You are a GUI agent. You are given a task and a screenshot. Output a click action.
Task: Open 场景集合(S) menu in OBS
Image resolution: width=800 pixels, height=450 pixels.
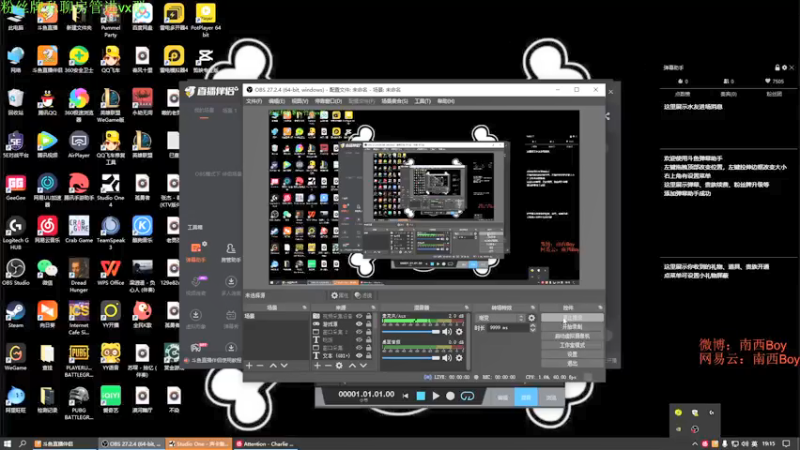(394, 101)
